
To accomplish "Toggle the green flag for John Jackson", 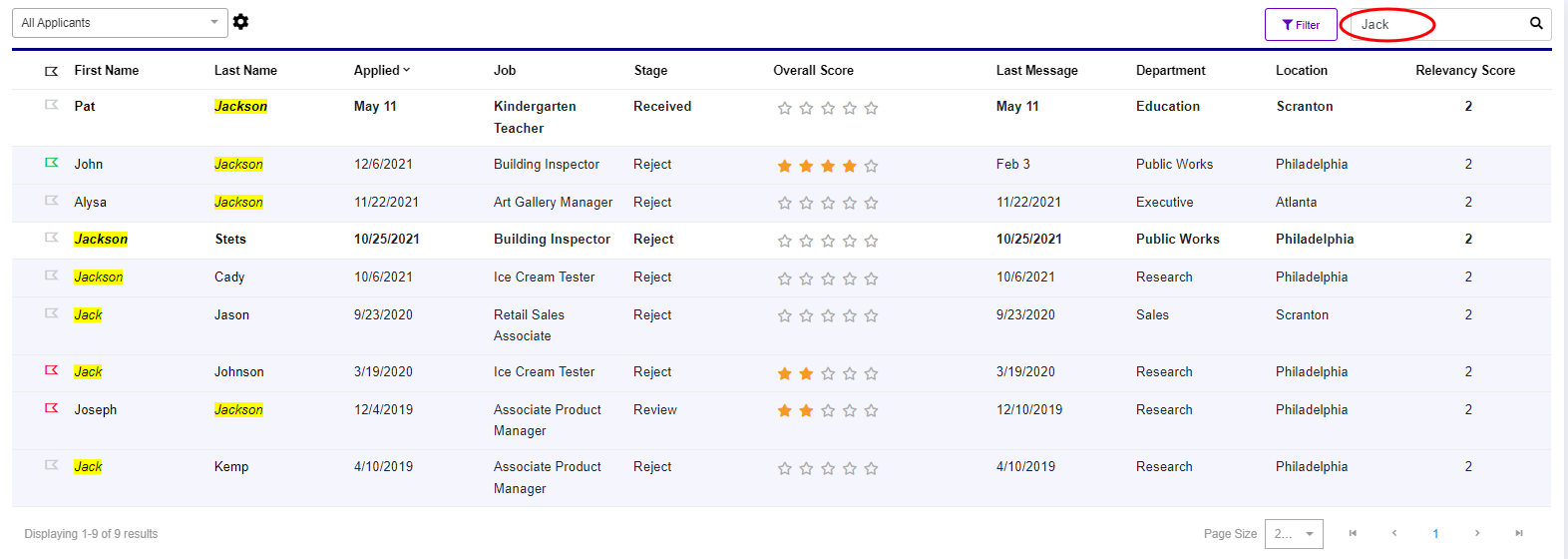I will (x=52, y=163).
